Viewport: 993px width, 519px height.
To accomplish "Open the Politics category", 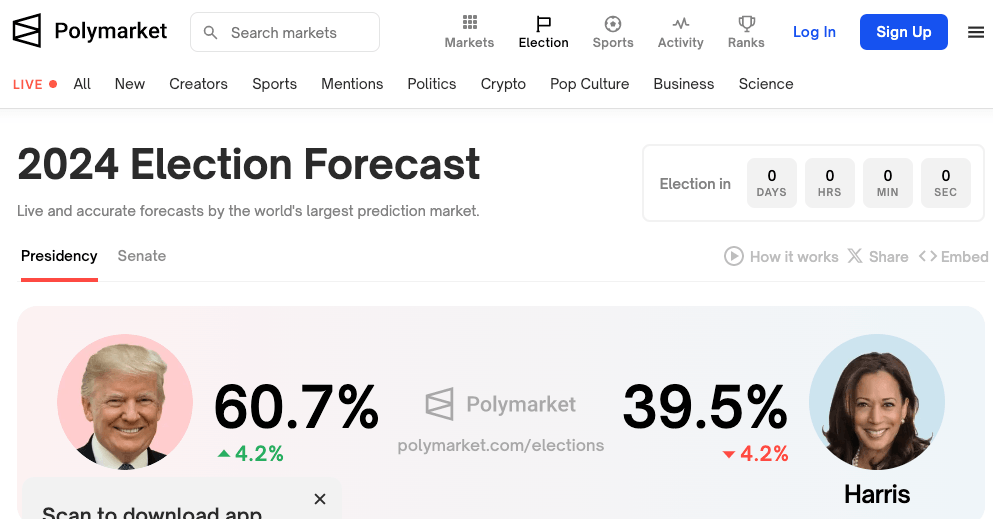I will tap(432, 84).
